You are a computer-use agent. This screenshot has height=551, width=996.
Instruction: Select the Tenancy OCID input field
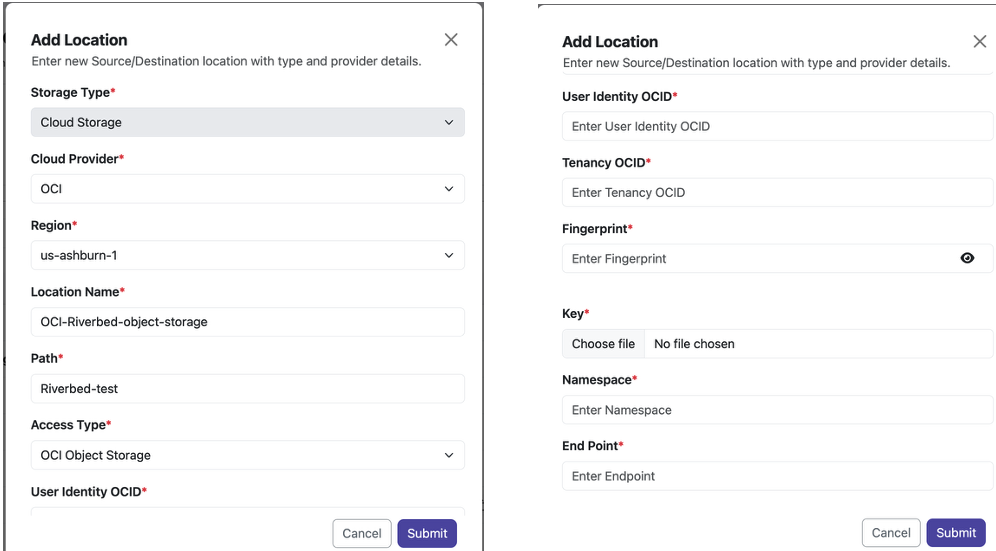777,193
